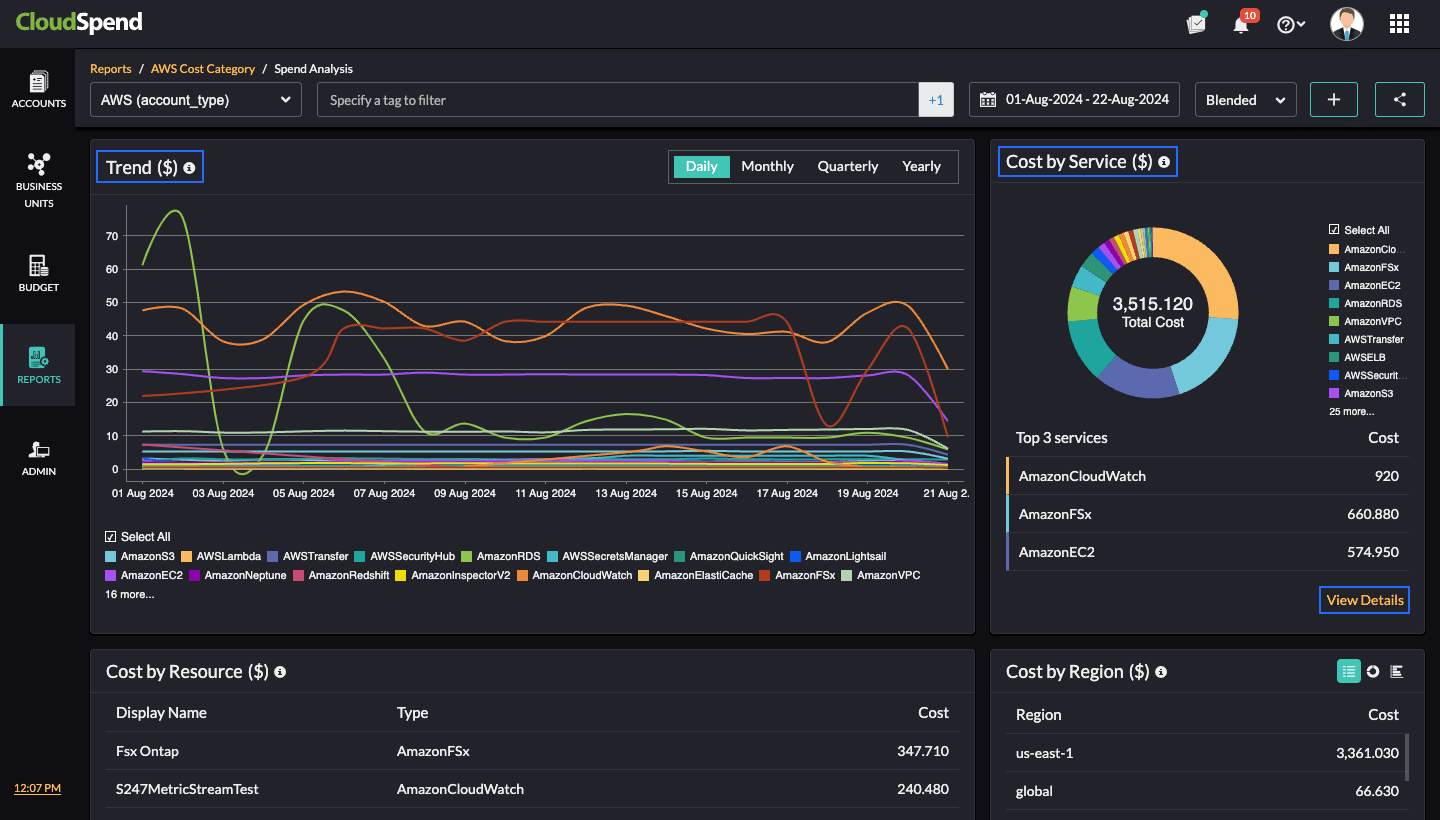Viewport: 1440px width, 820px height.
Task: Click the AmazonRDS color swatch in Trend legend
Action: pos(467,556)
